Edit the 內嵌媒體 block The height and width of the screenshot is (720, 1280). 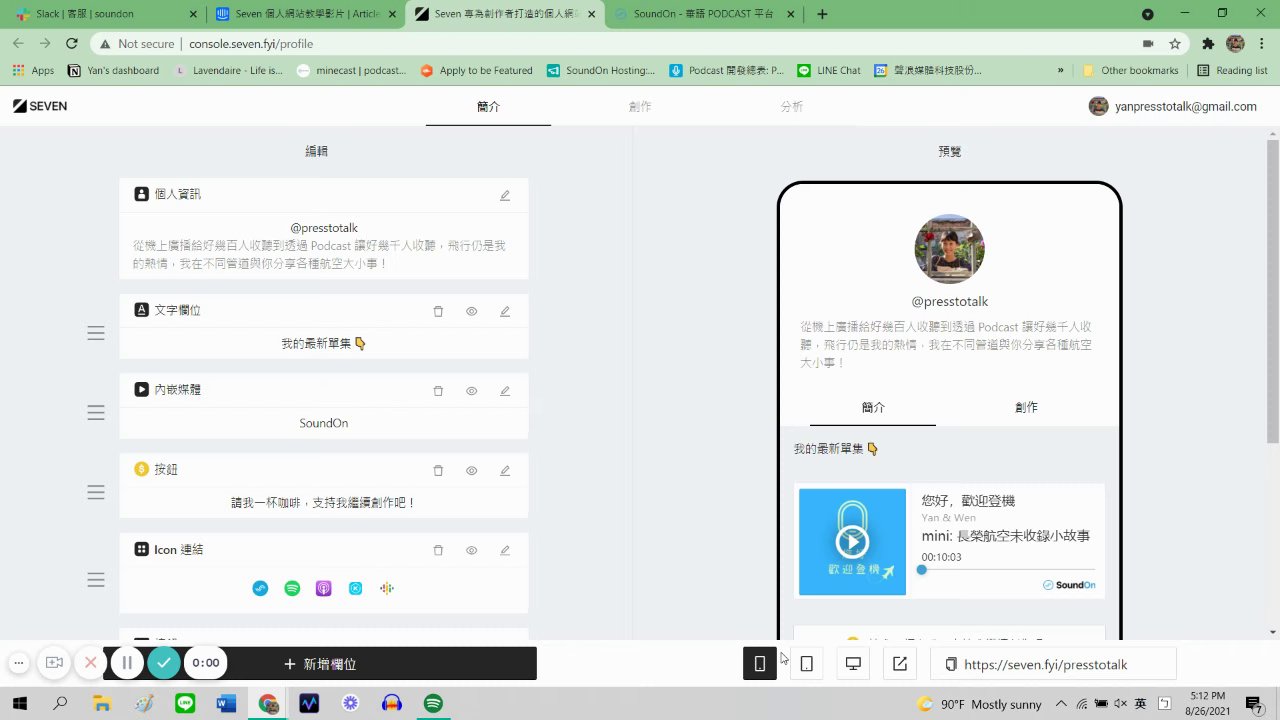(505, 390)
